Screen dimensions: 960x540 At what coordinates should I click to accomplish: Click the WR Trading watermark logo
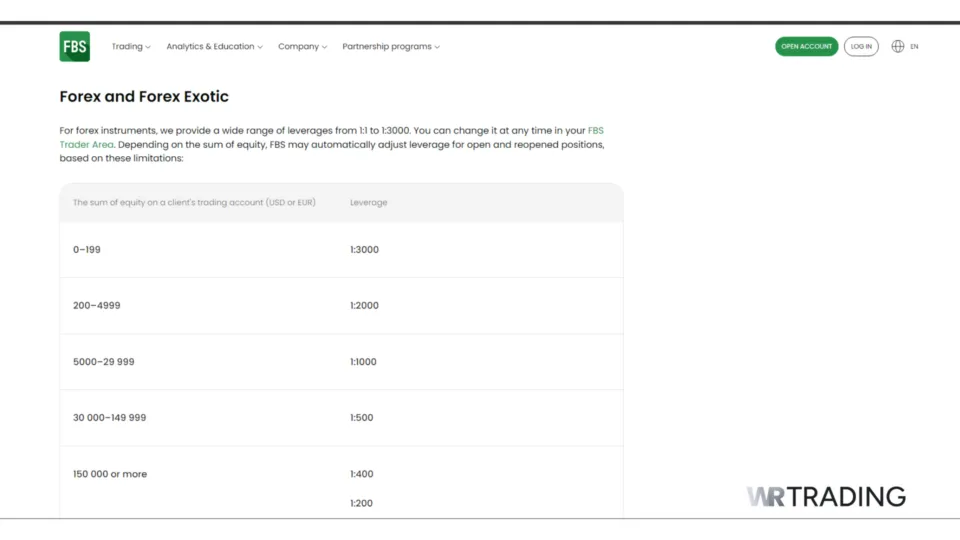(x=826, y=496)
